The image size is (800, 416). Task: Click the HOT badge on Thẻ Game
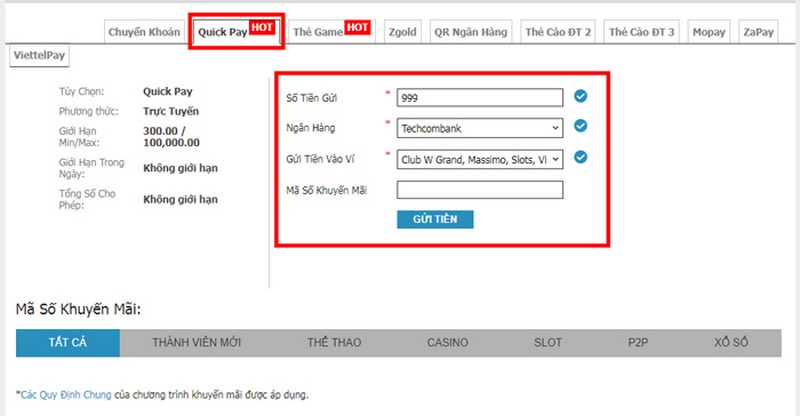[357, 27]
